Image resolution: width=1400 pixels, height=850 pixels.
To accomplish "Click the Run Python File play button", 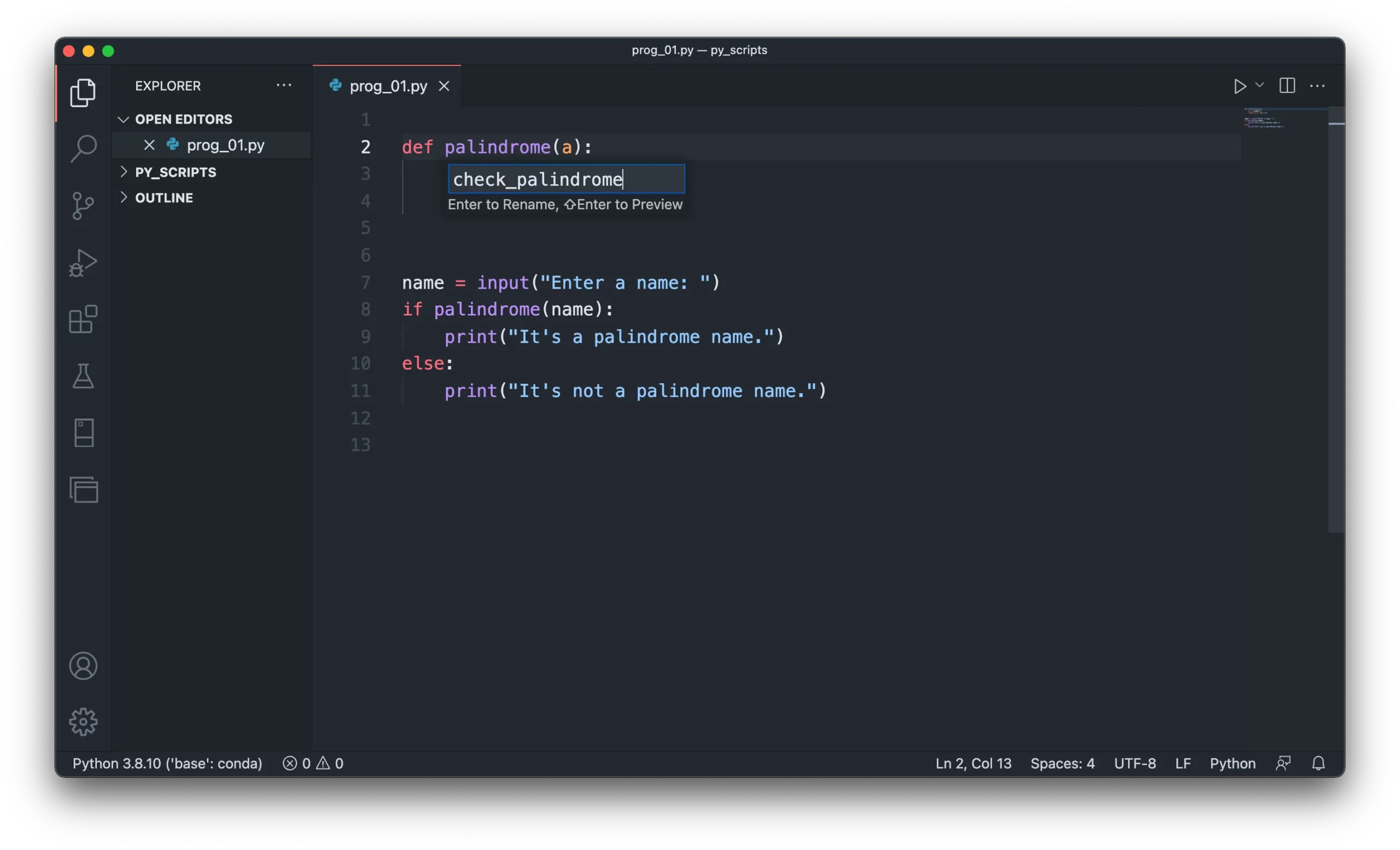I will point(1239,86).
